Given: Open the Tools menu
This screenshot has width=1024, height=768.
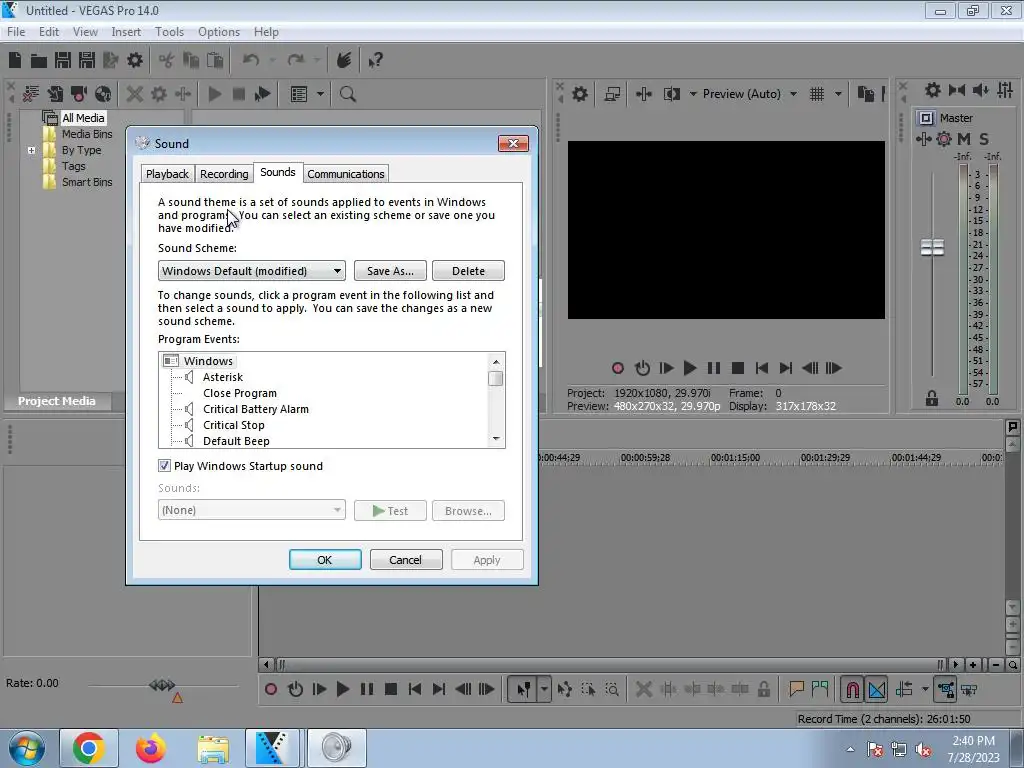Looking at the screenshot, I should [x=169, y=32].
